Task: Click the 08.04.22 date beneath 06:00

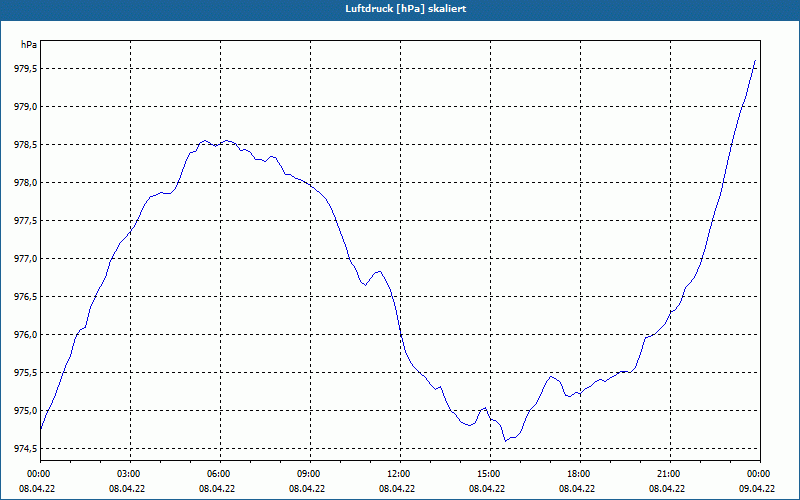Action: click(x=217, y=489)
